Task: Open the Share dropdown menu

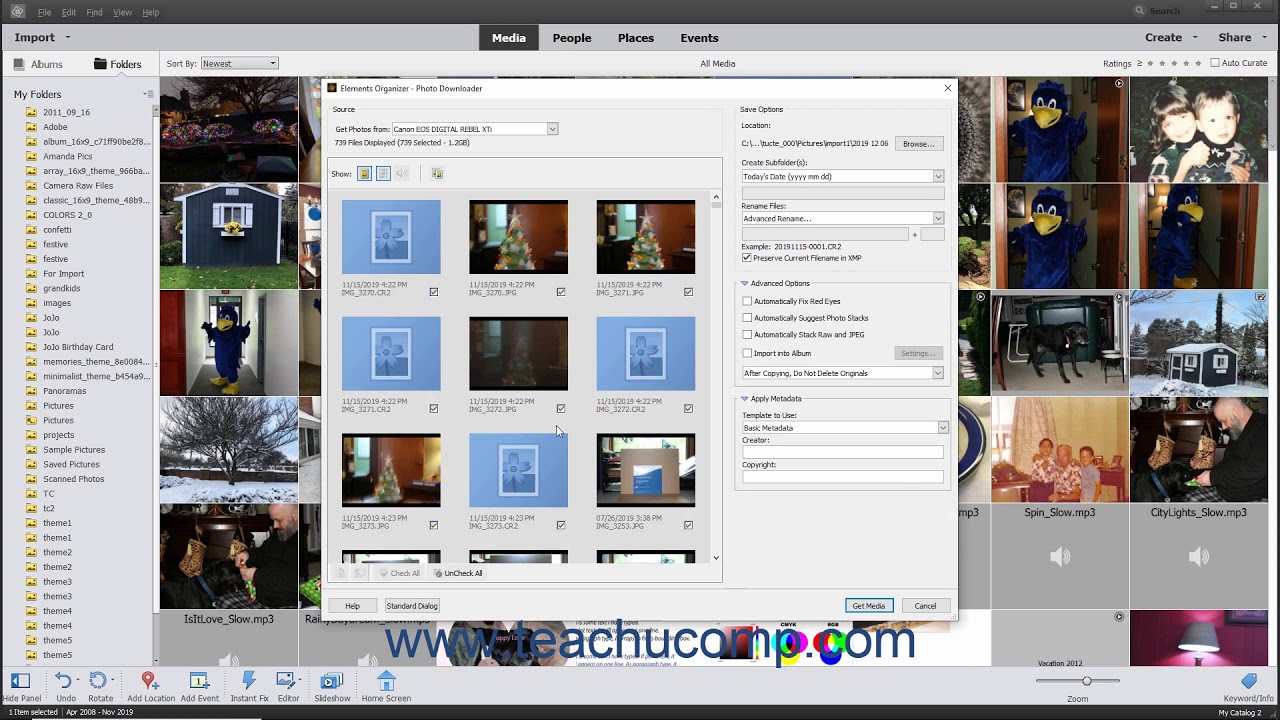Action: [1242, 37]
